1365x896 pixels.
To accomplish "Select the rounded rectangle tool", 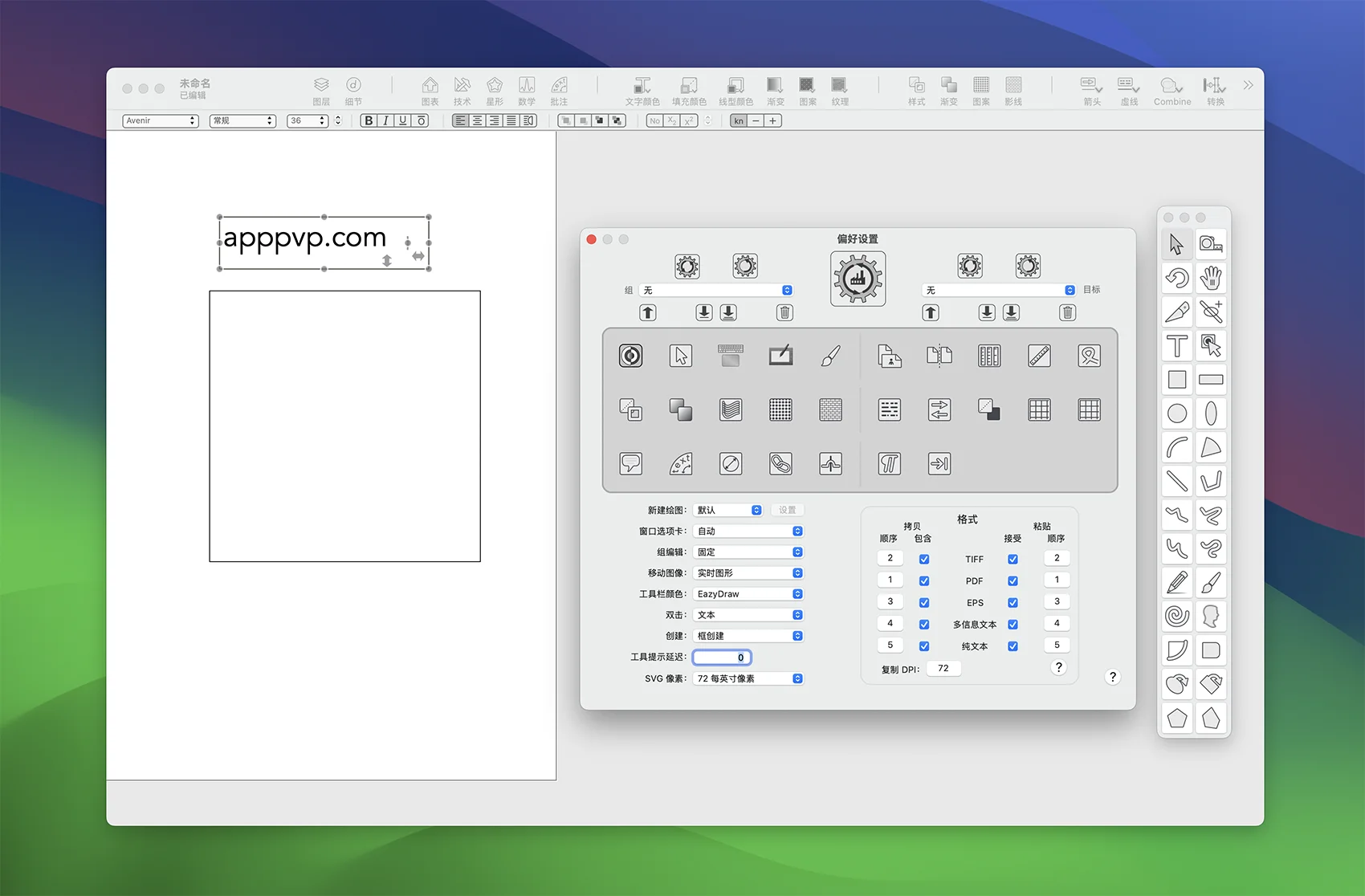I will 1211,650.
